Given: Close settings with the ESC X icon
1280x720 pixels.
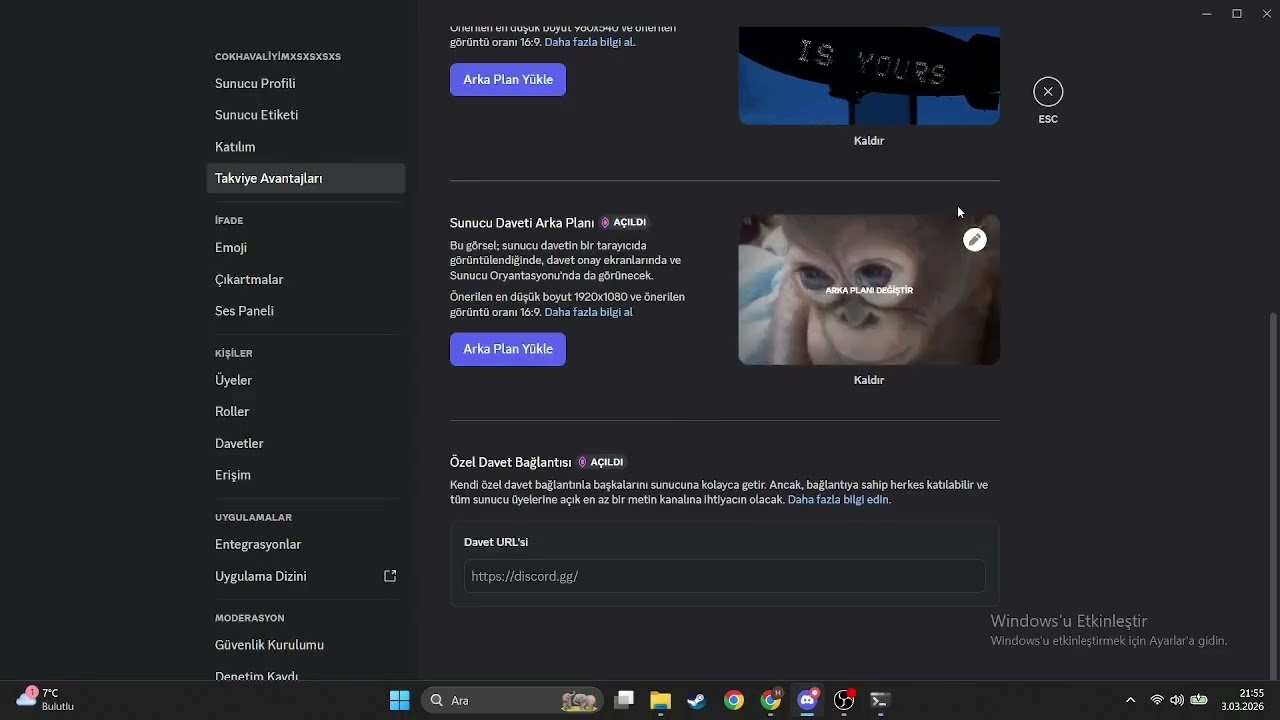Looking at the screenshot, I should (1048, 92).
